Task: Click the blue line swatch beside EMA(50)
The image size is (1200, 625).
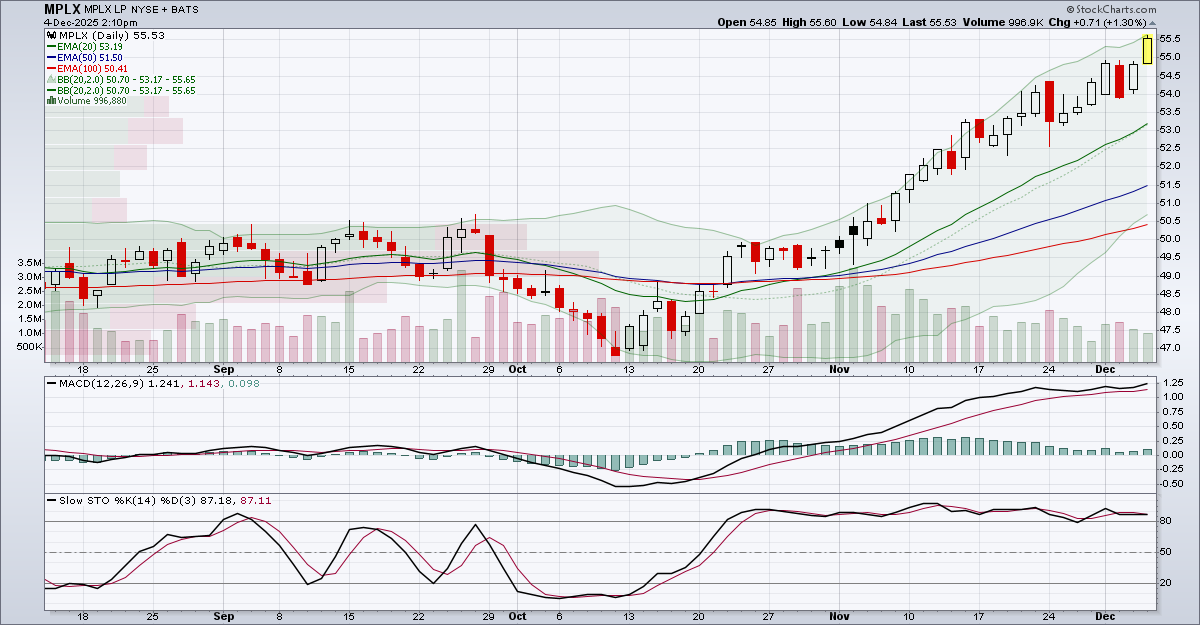Action: (x=52, y=57)
